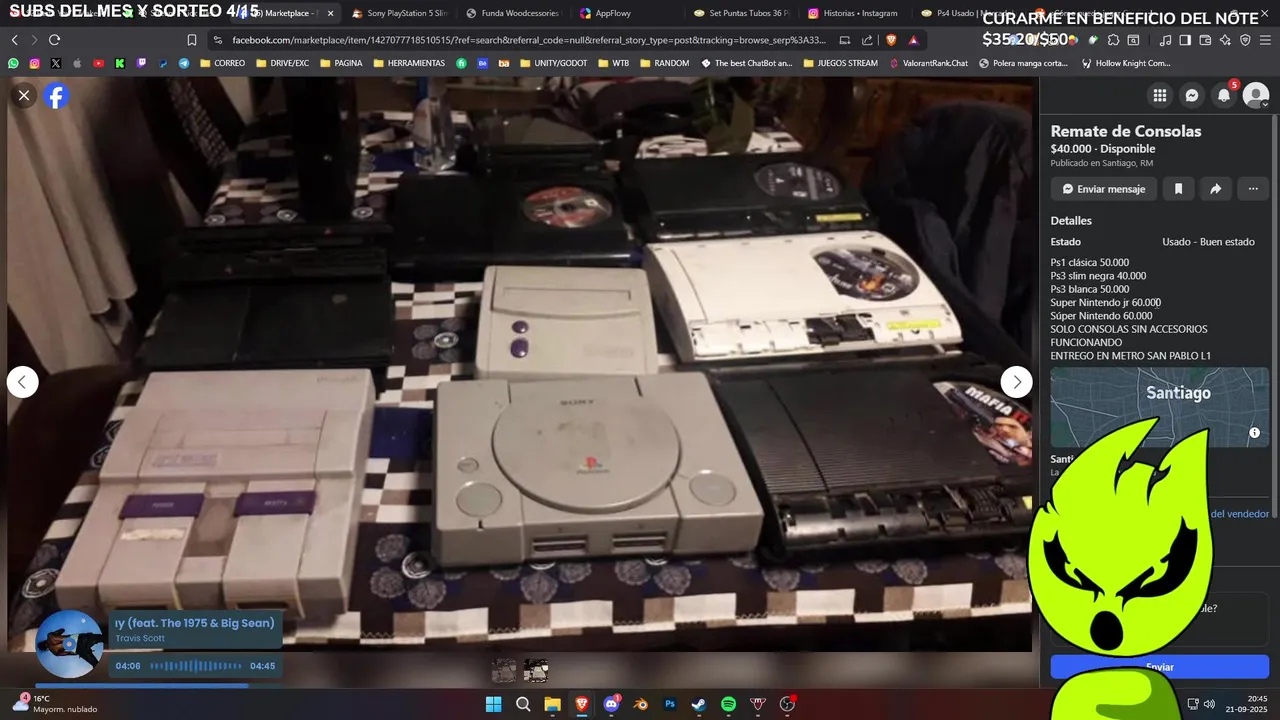Switch to Funda Woodcessories tab
Viewport: 1280px width, 720px height.
512,13
